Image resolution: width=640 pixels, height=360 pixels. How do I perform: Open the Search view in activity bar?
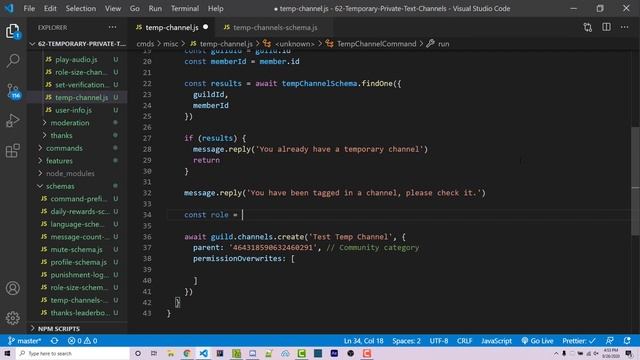[13, 60]
